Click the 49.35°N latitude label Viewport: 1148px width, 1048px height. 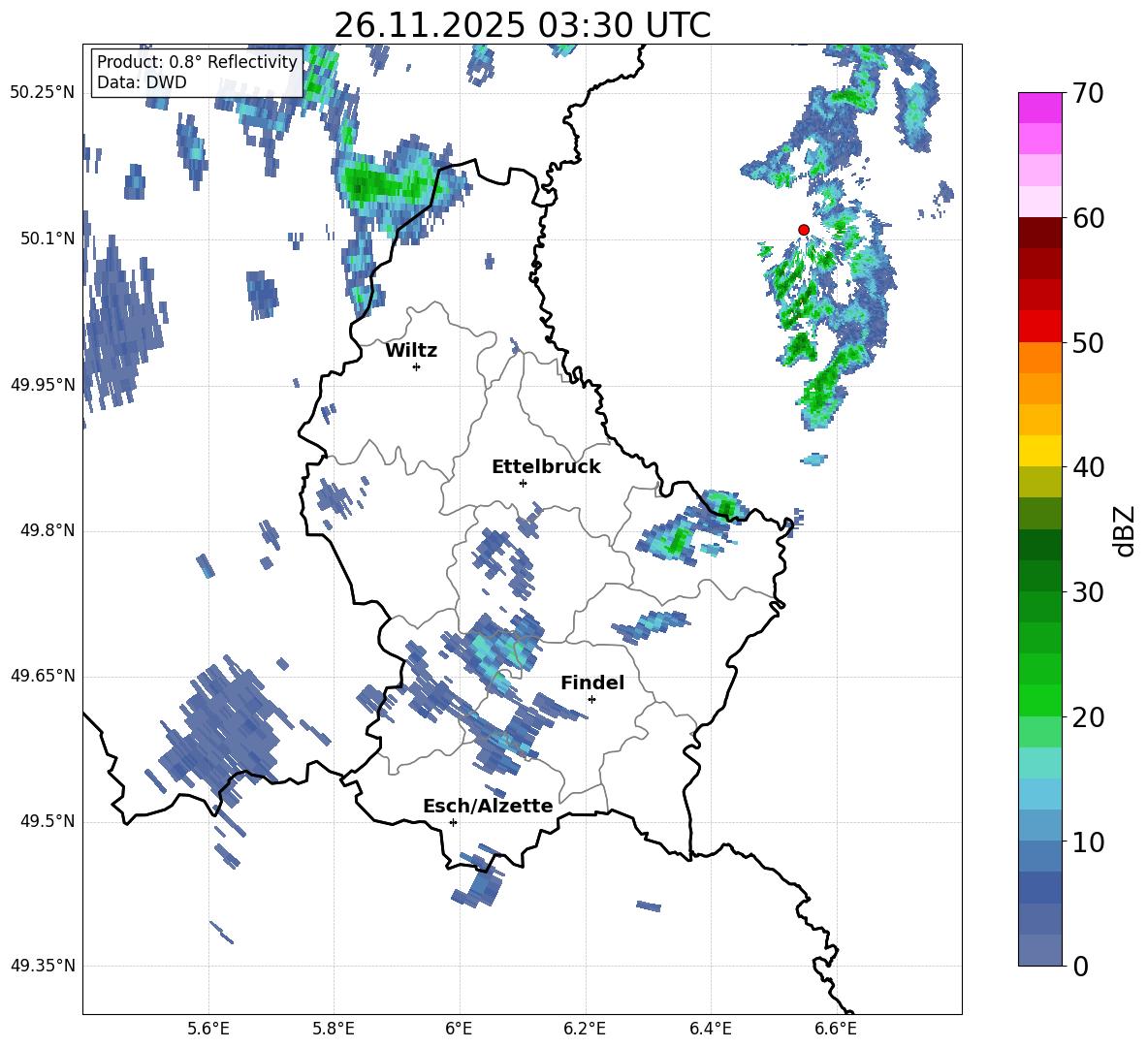(43, 966)
